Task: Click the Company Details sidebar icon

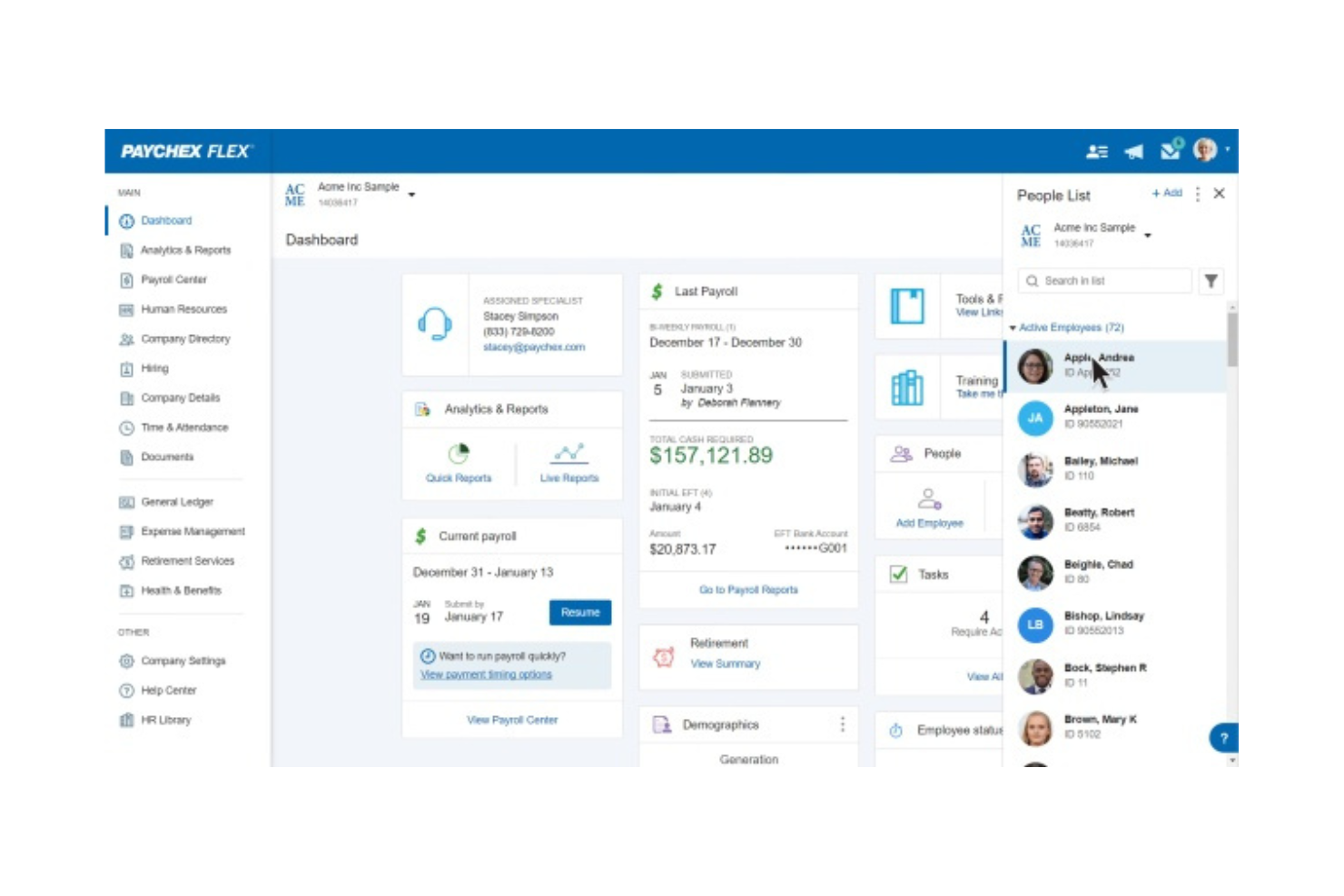Action: [x=127, y=398]
